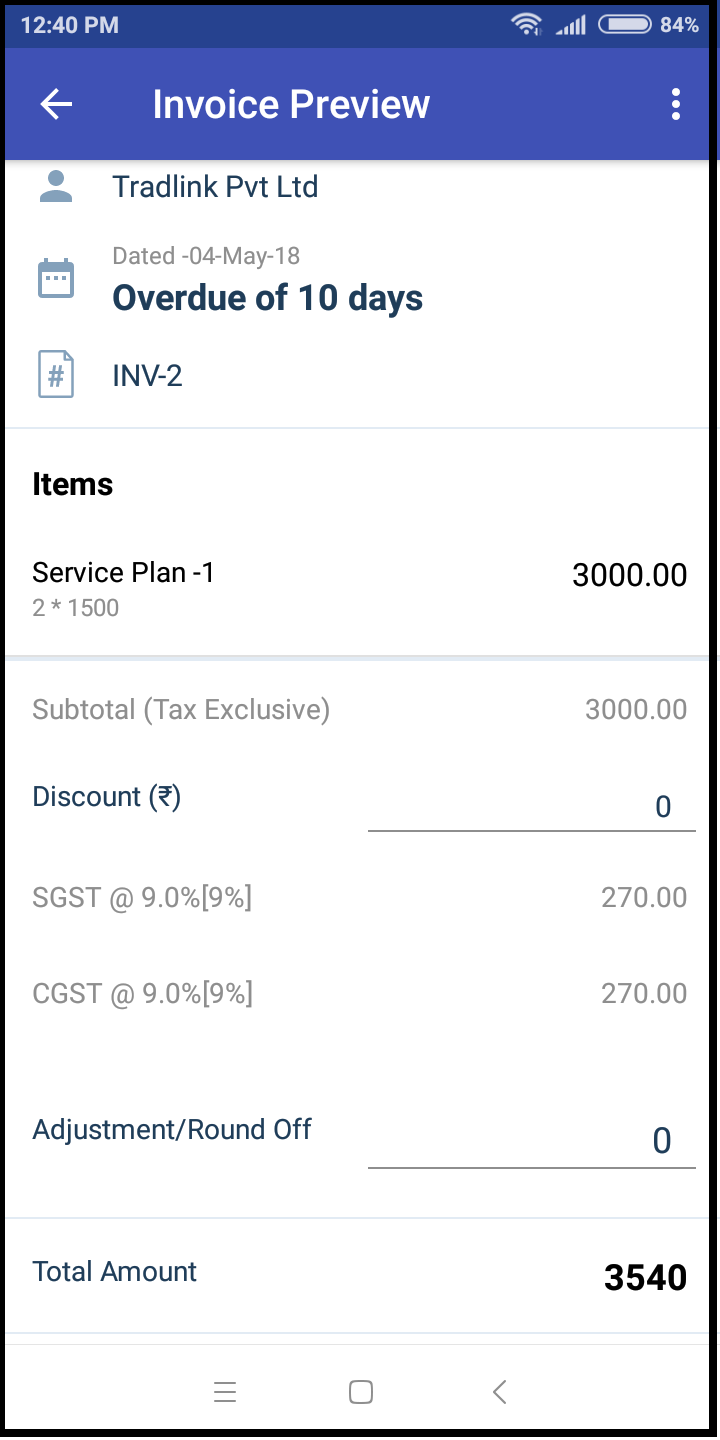Tap the Overdue of 10 days text

267,298
